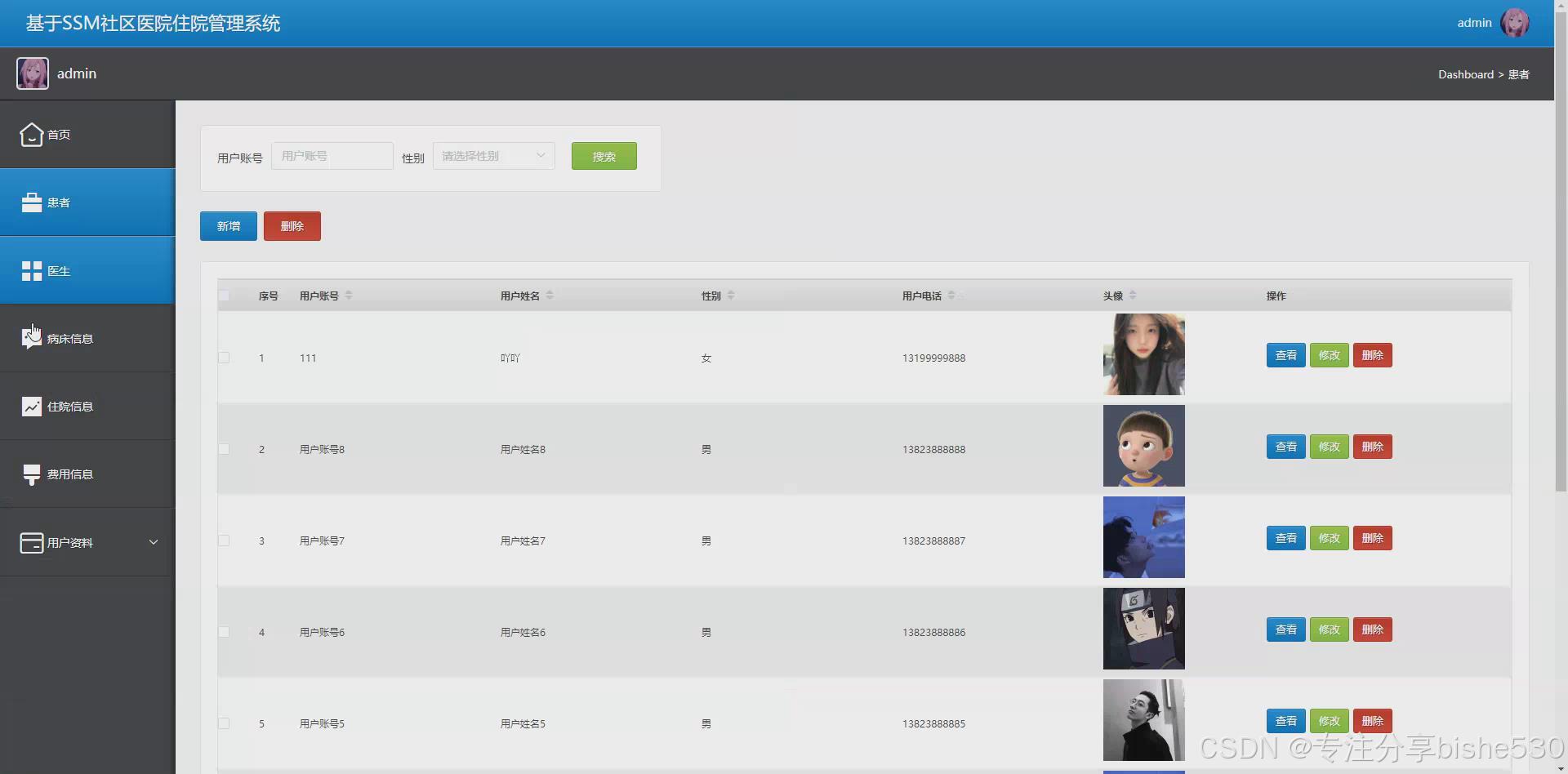Check the row for 用户账号7
Viewport: 1568px width, 774px height.
[224, 540]
